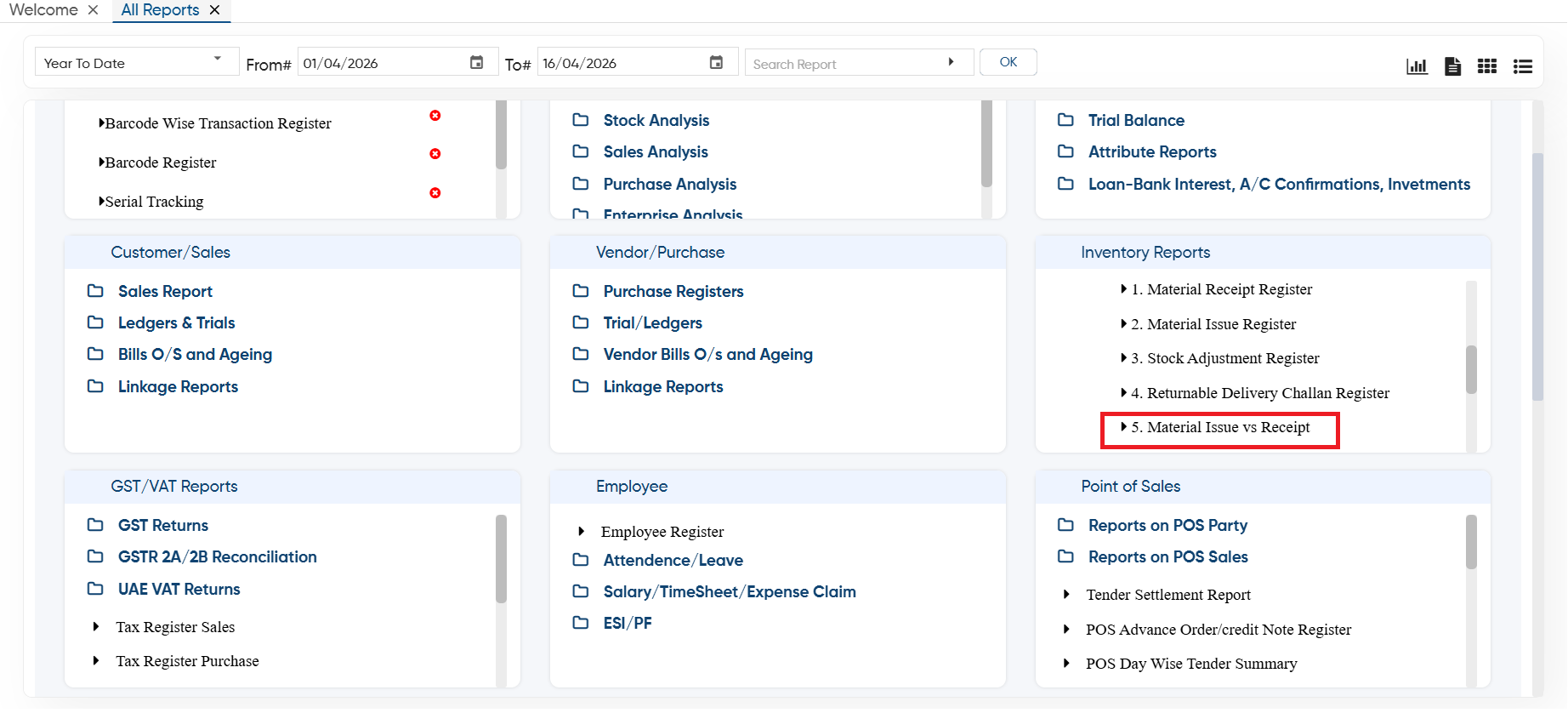Open the GST Returns folder icon
This screenshot has height=713, width=1568.
[95, 525]
